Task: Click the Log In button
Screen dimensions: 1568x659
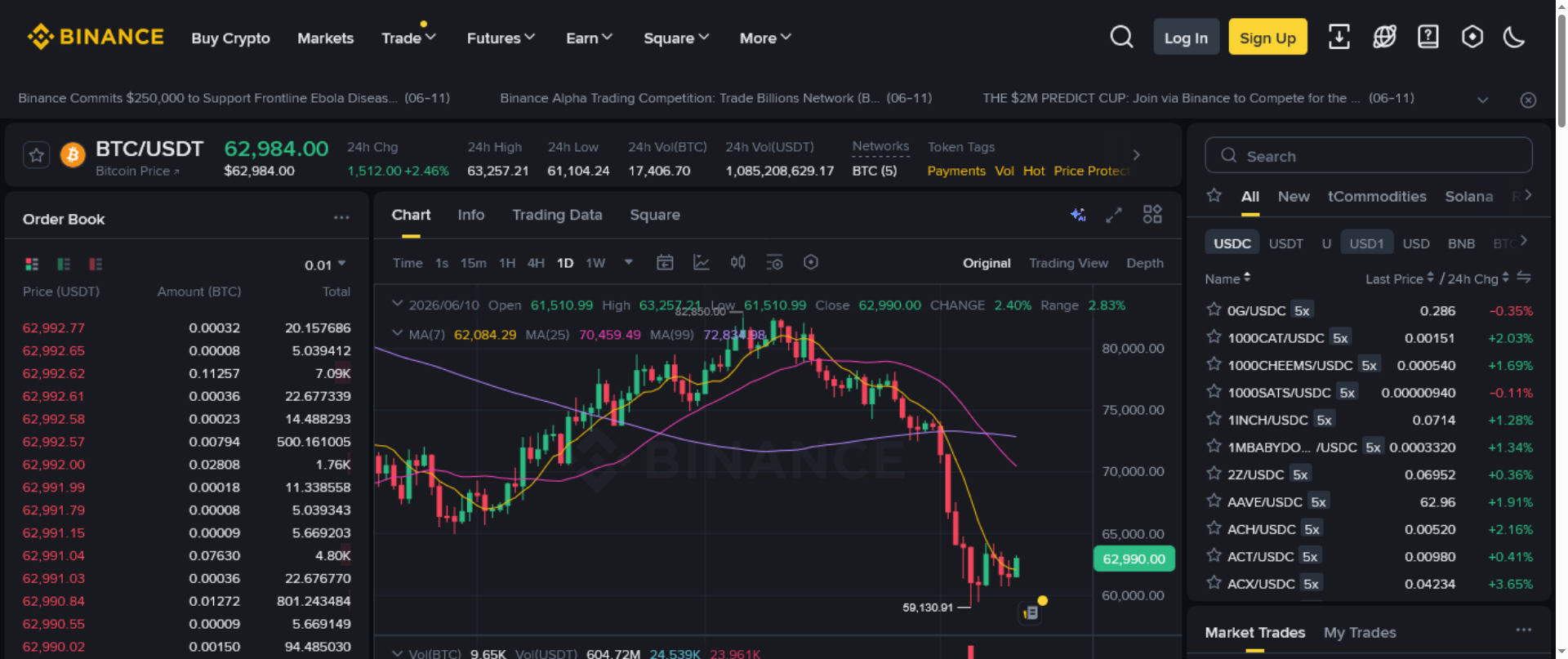Action: (x=1186, y=37)
